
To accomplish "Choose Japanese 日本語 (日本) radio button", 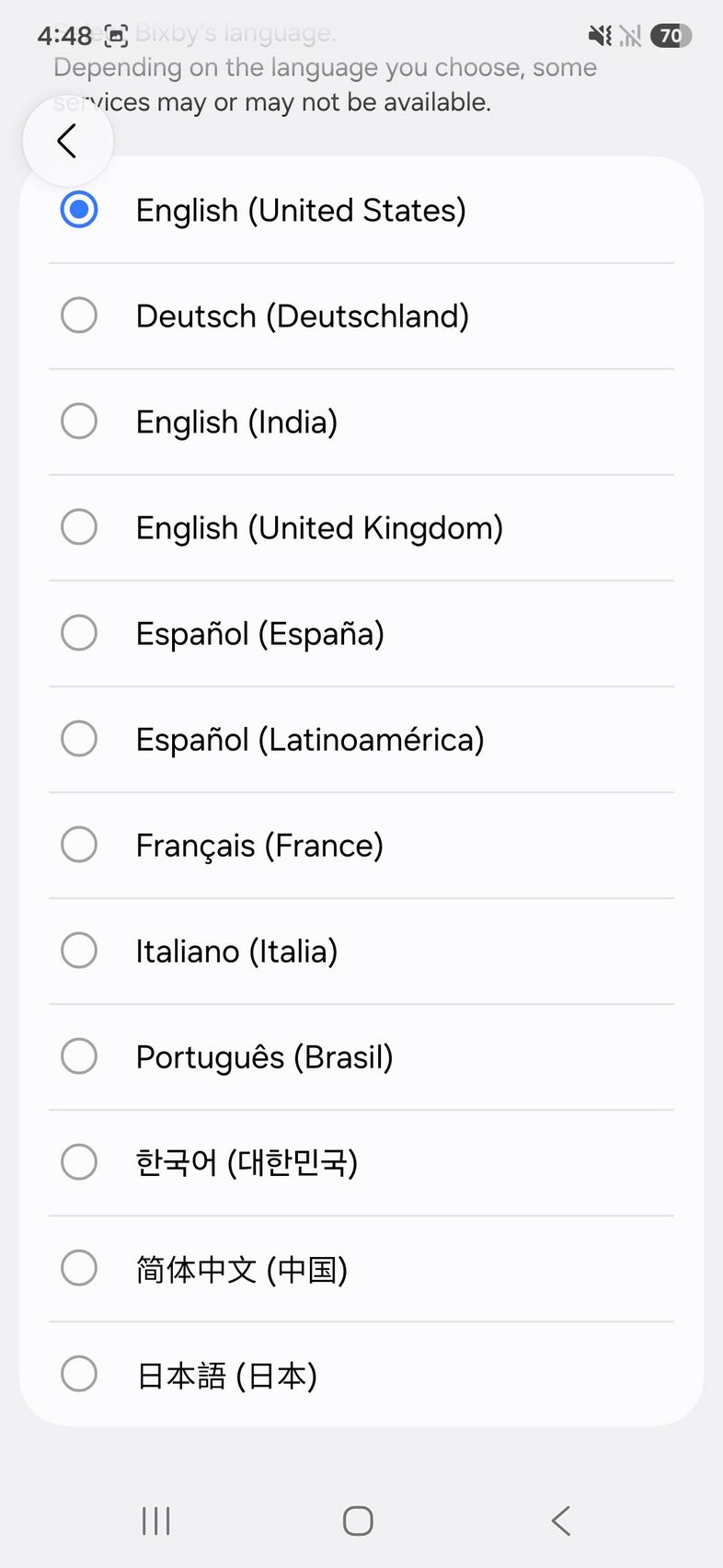I will 79,1375.
